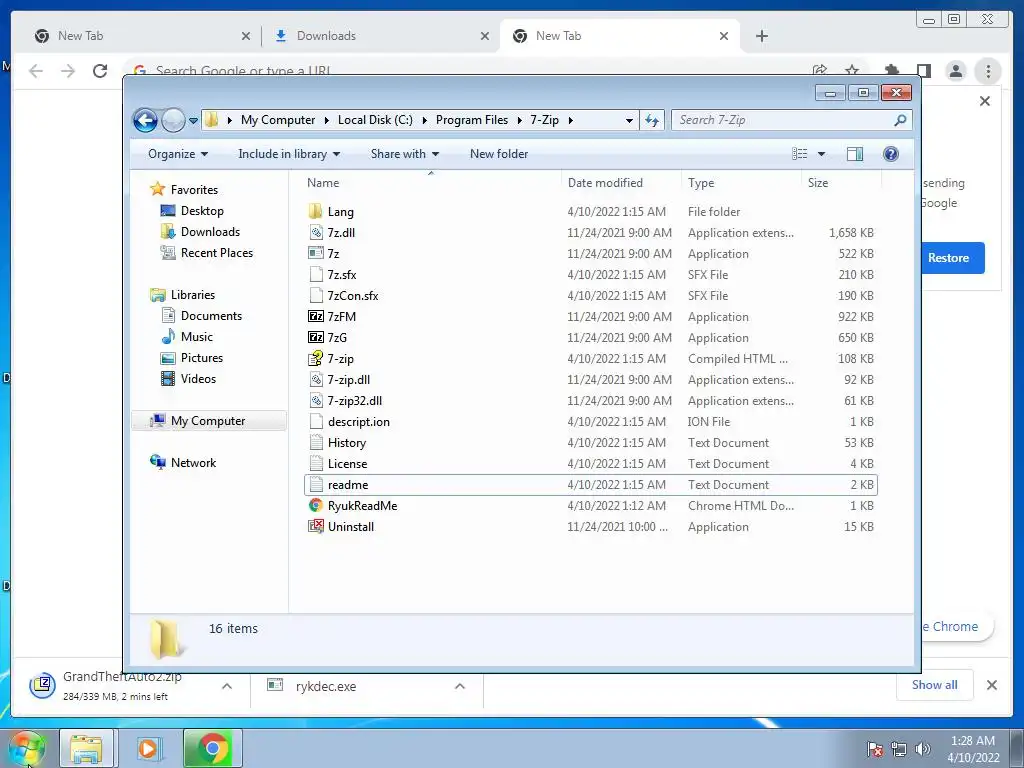Open Include in library menu
This screenshot has height=768, width=1024.
pyautogui.click(x=289, y=154)
